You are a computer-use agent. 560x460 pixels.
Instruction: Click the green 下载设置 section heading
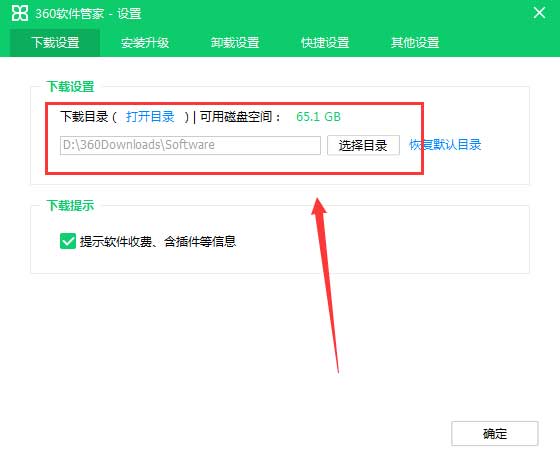tap(70, 86)
